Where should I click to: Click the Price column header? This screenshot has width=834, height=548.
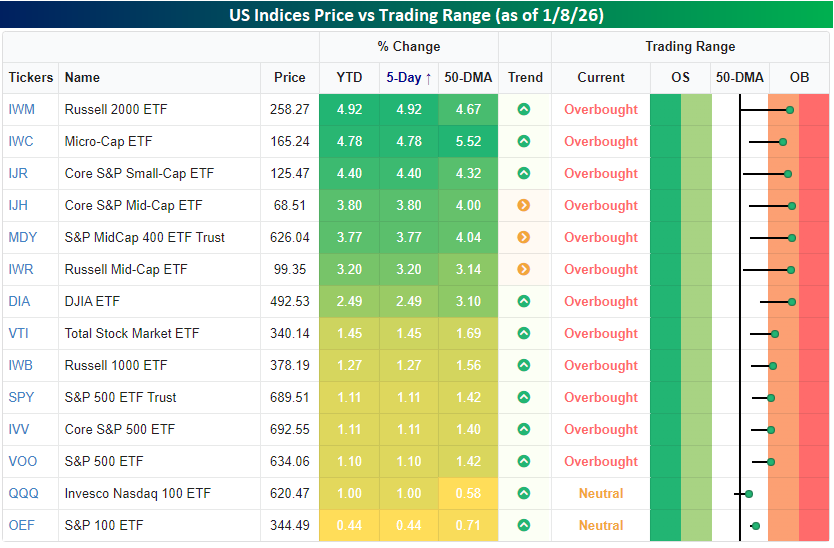(x=290, y=78)
